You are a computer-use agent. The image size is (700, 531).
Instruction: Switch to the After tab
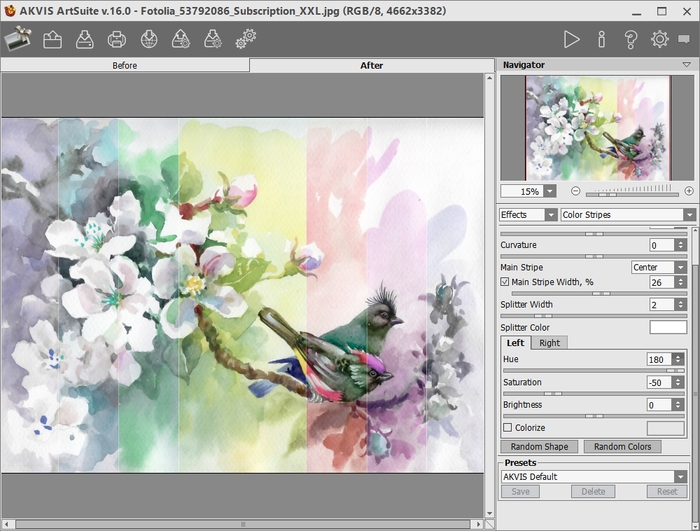pyautogui.click(x=371, y=65)
